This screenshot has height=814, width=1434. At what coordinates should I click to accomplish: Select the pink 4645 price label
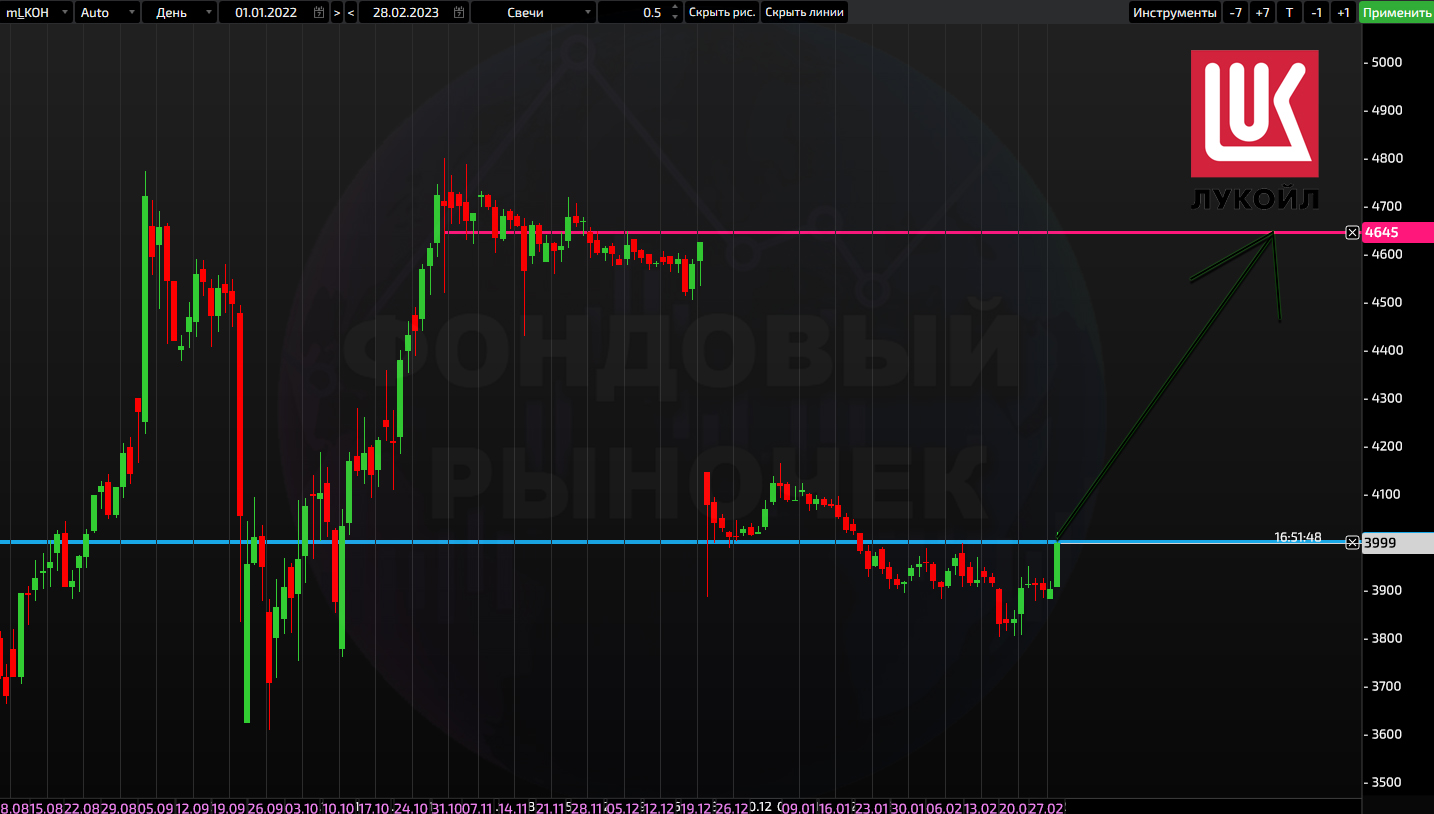(x=1397, y=232)
